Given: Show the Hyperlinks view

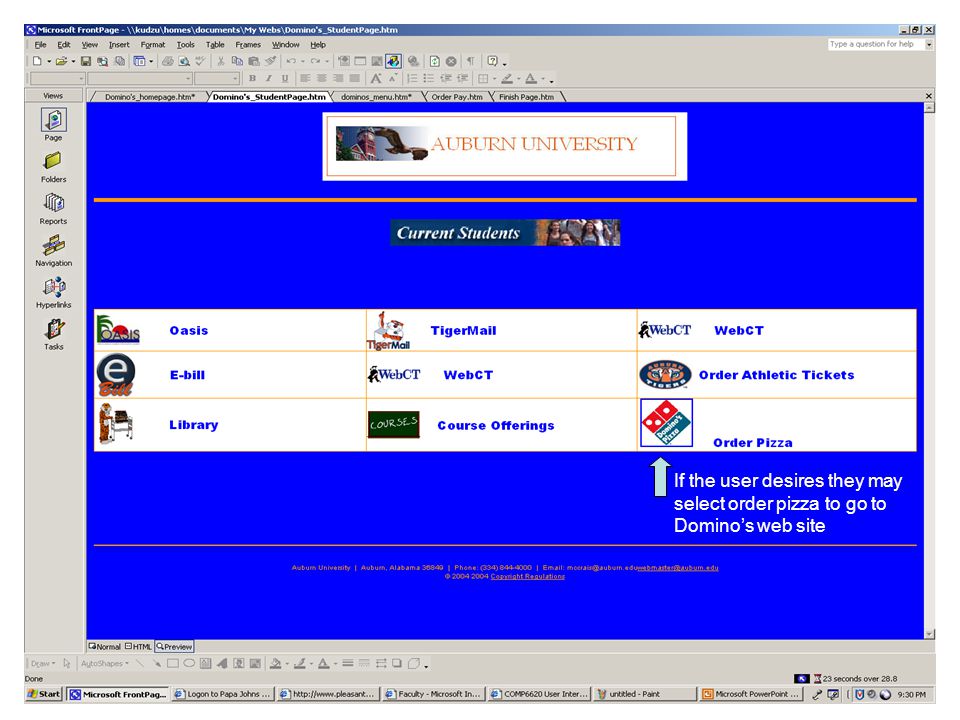Looking at the screenshot, I should [x=53, y=293].
